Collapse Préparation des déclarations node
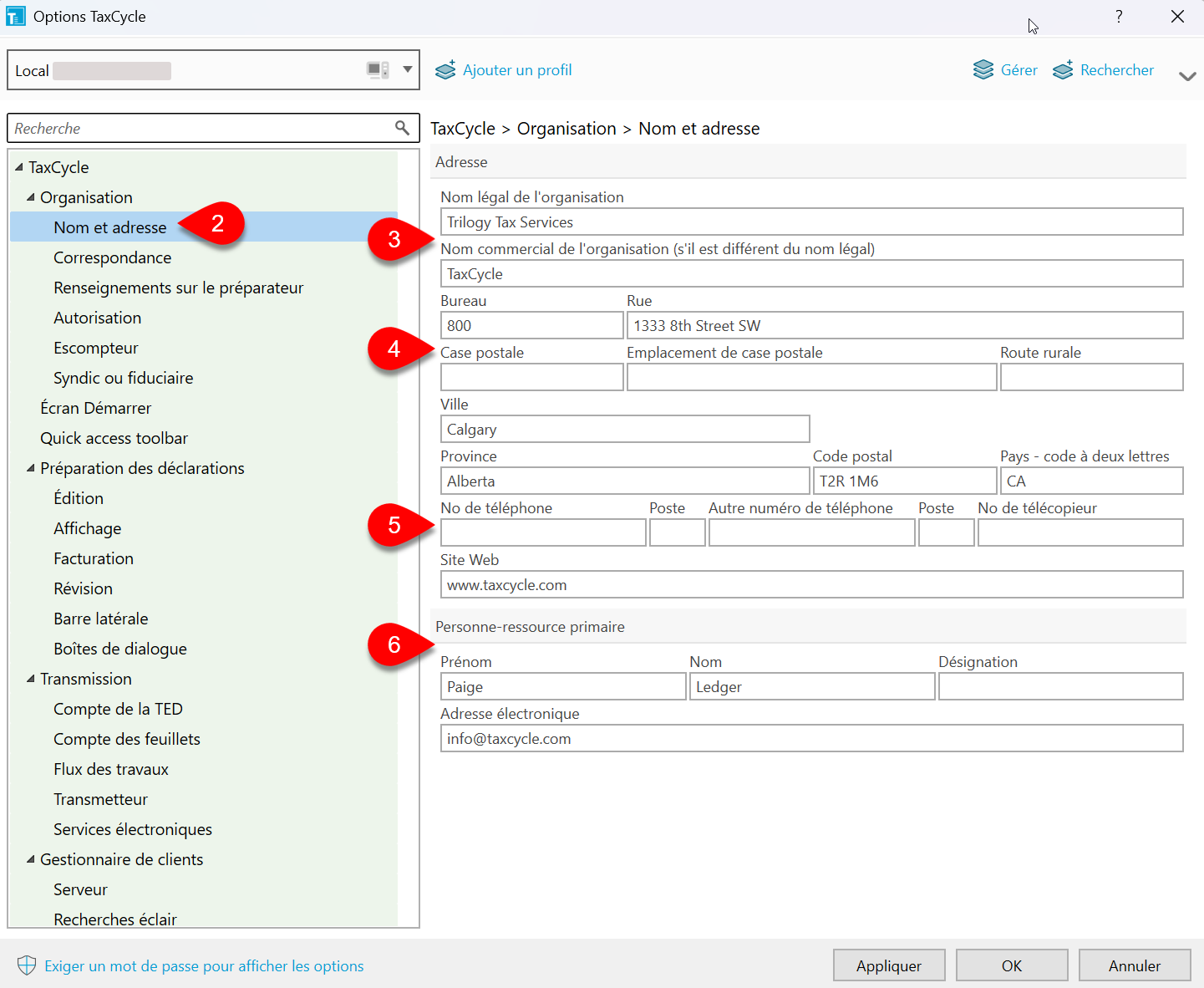The image size is (1204, 988). 31,468
